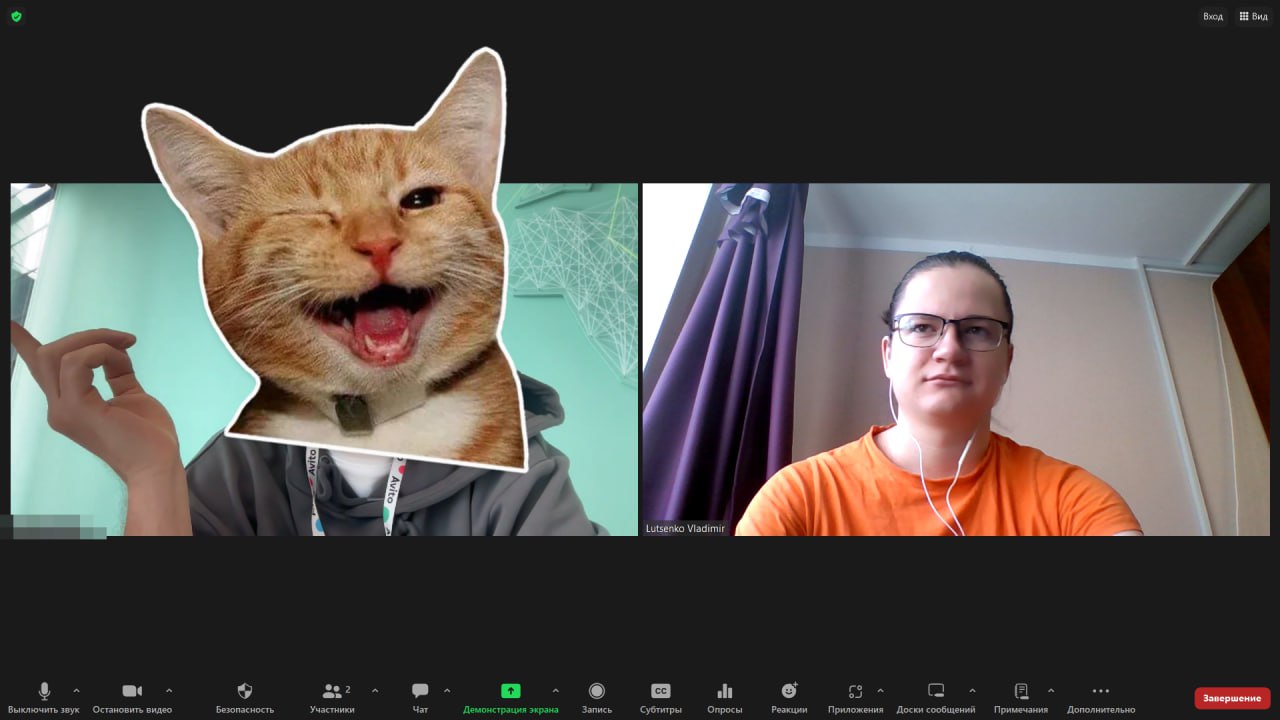Mute microphone with Выключить звук
1280x720 pixels.
click(x=44, y=691)
